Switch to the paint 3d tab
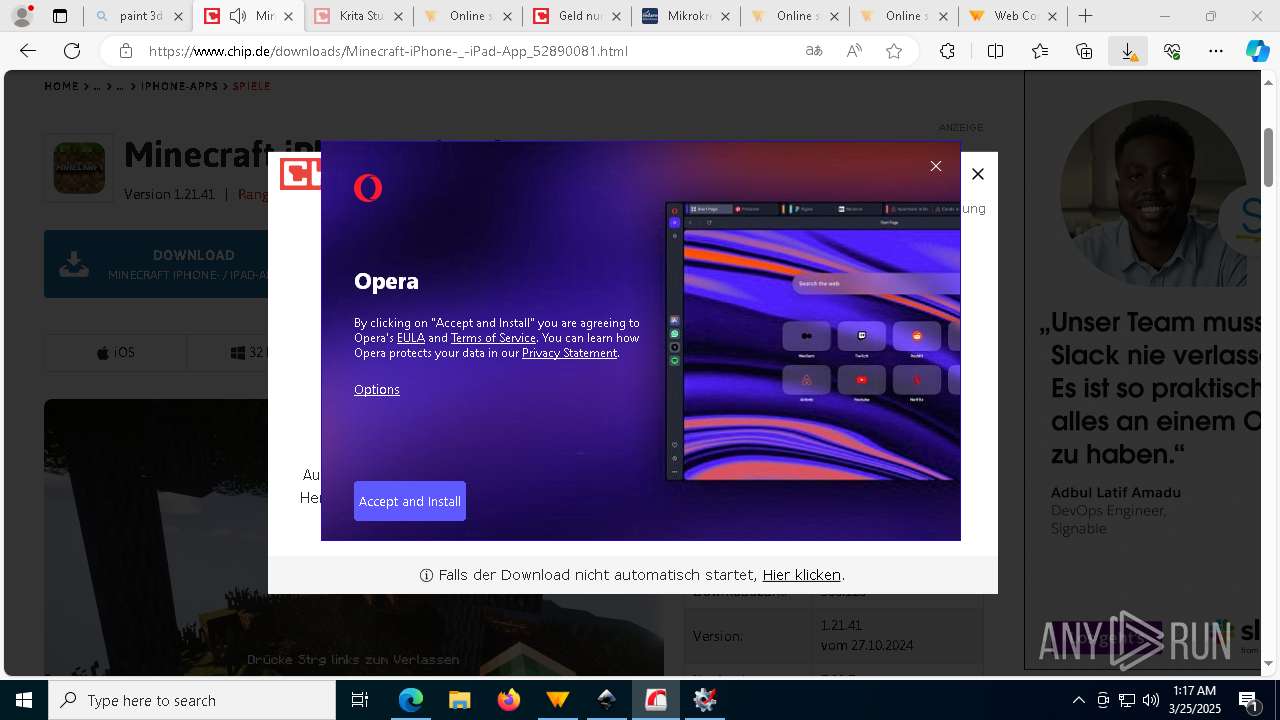1280x720 pixels. pyautogui.click(x=139, y=16)
